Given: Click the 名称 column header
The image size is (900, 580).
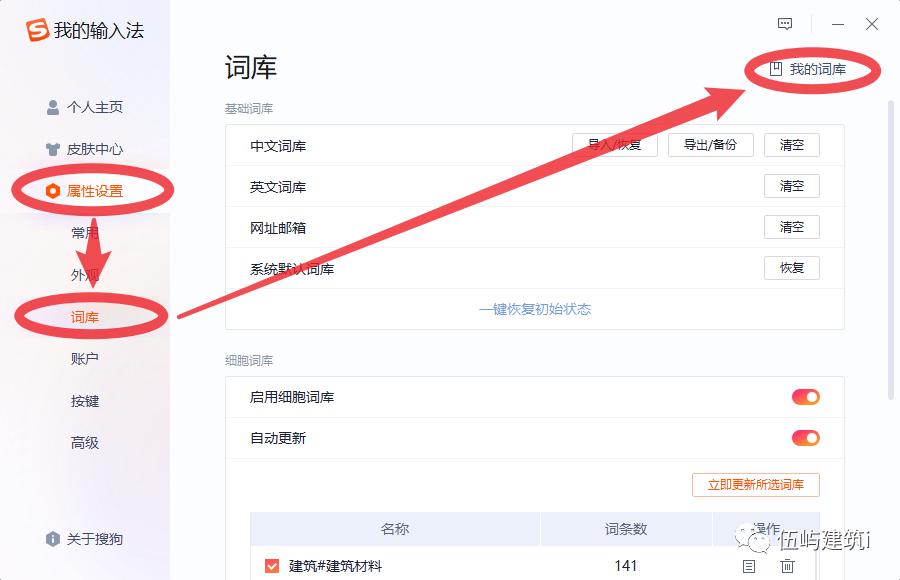Looking at the screenshot, I should click(x=395, y=529).
